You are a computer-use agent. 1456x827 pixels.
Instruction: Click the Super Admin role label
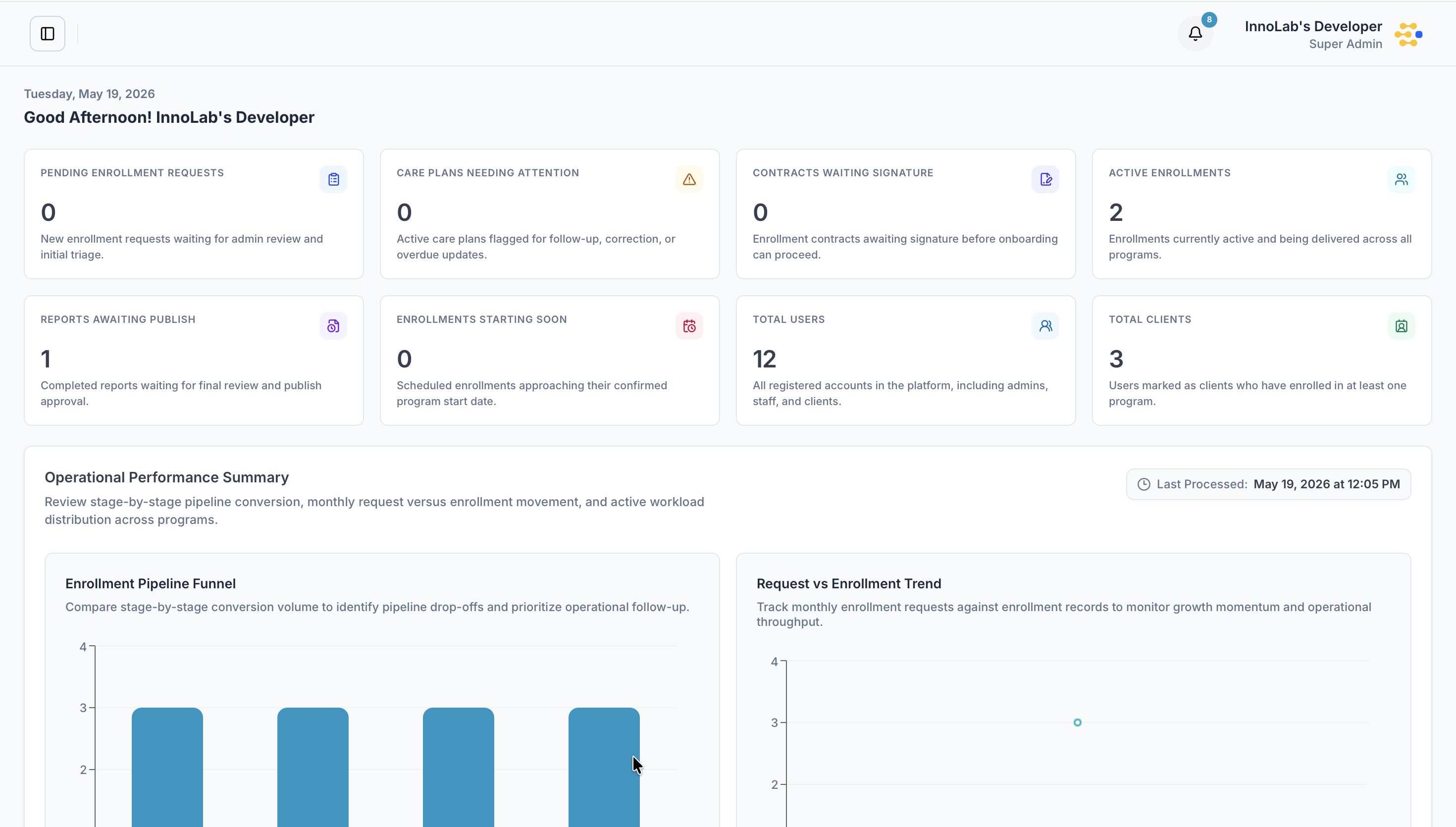pyautogui.click(x=1345, y=44)
